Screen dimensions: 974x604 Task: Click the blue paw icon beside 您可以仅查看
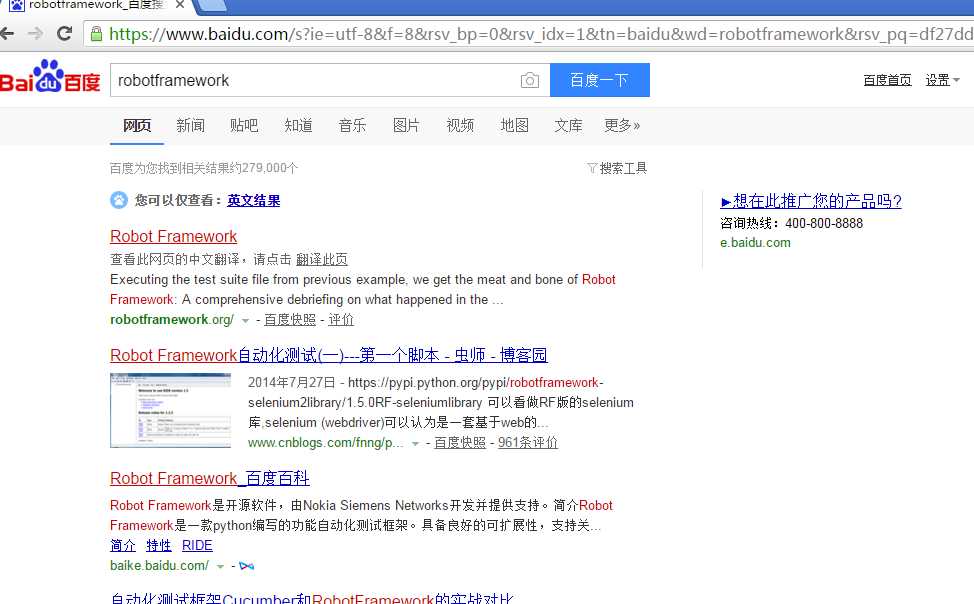pyautogui.click(x=119, y=200)
